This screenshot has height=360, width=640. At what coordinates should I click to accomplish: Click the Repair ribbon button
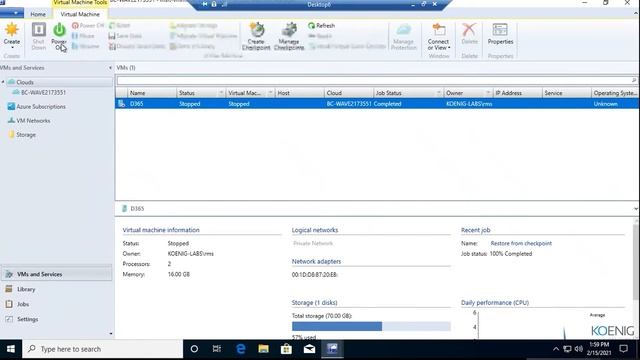pyautogui.click(x=320, y=36)
